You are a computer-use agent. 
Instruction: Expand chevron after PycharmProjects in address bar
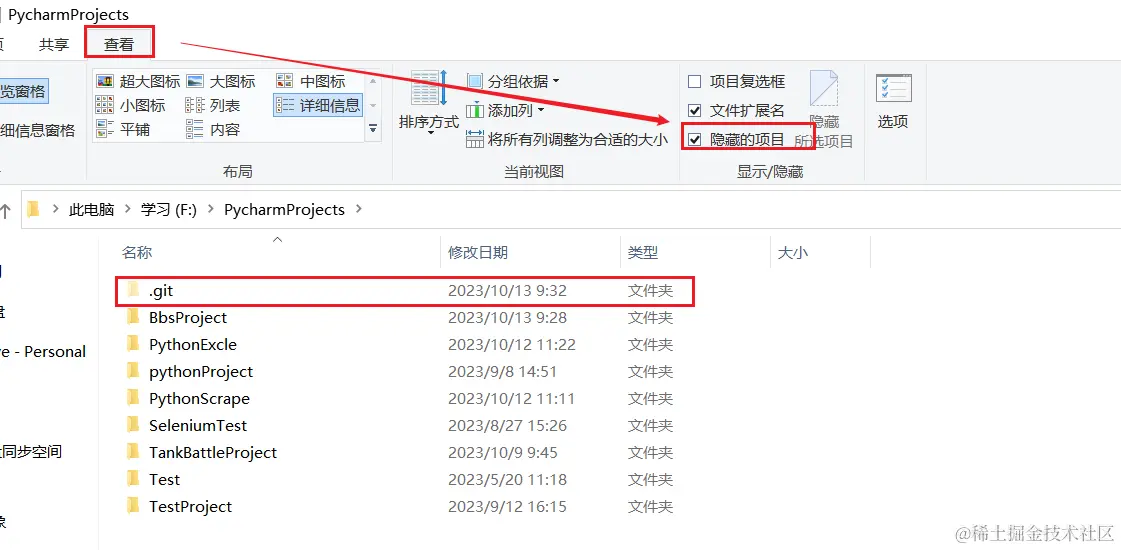(358, 210)
